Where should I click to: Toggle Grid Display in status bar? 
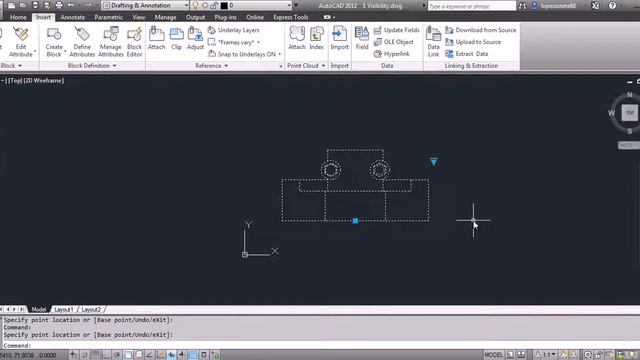point(95,355)
